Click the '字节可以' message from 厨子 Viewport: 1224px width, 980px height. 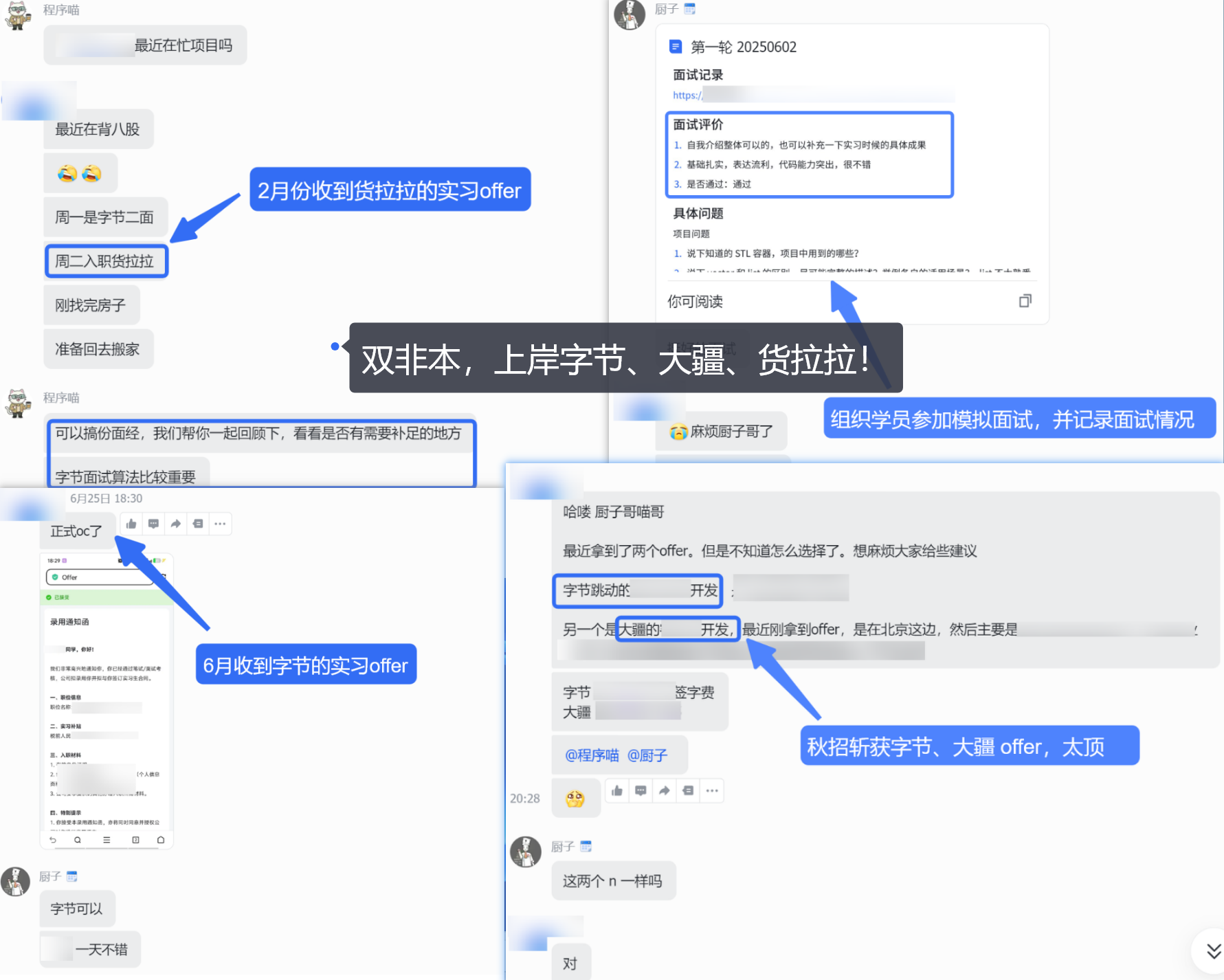[x=77, y=909]
